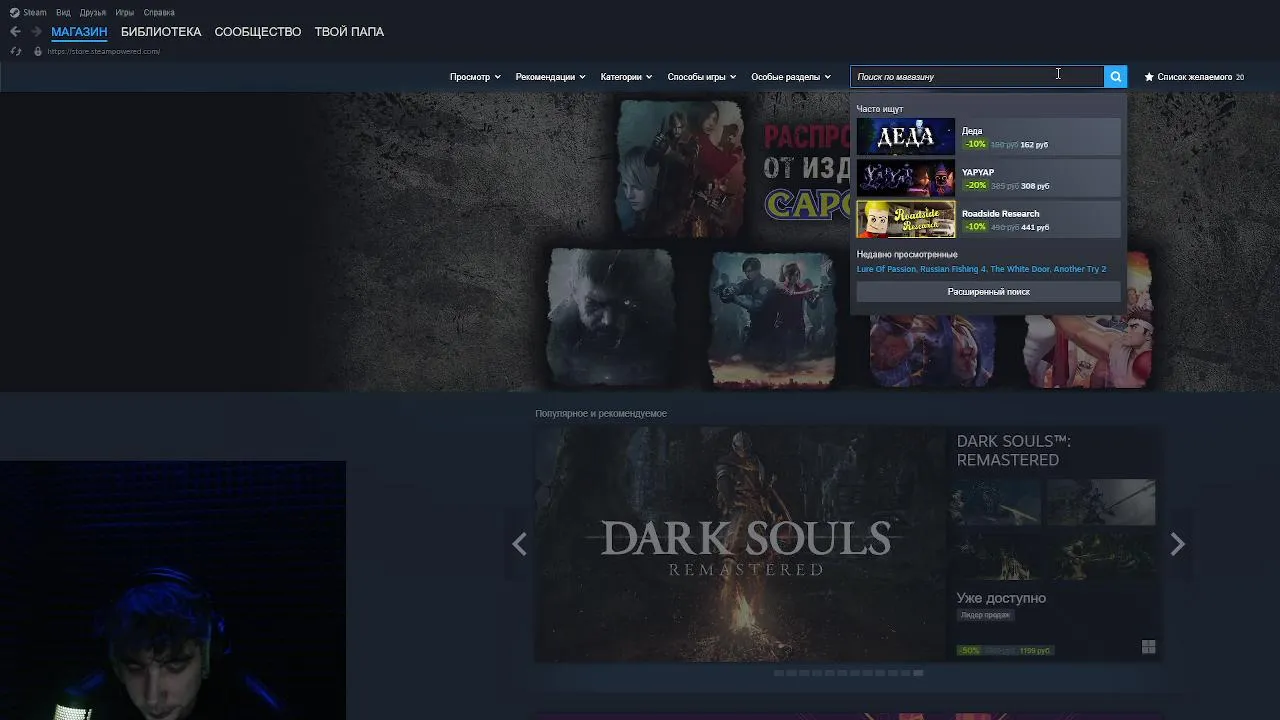Expand the Категории dropdown
Image resolution: width=1280 pixels, height=720 pixels.
point(626,76)
